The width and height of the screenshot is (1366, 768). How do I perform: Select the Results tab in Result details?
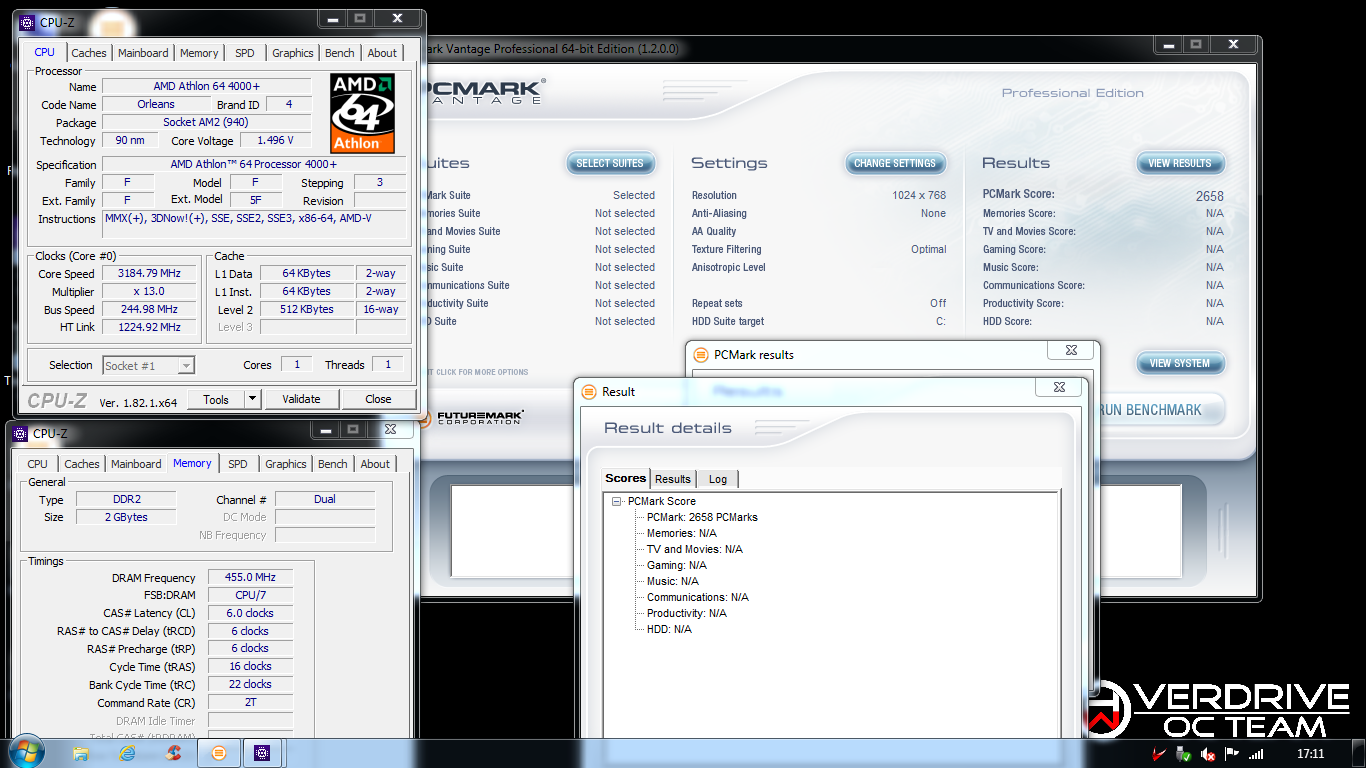pyautogui.click(x=673, y=479)
